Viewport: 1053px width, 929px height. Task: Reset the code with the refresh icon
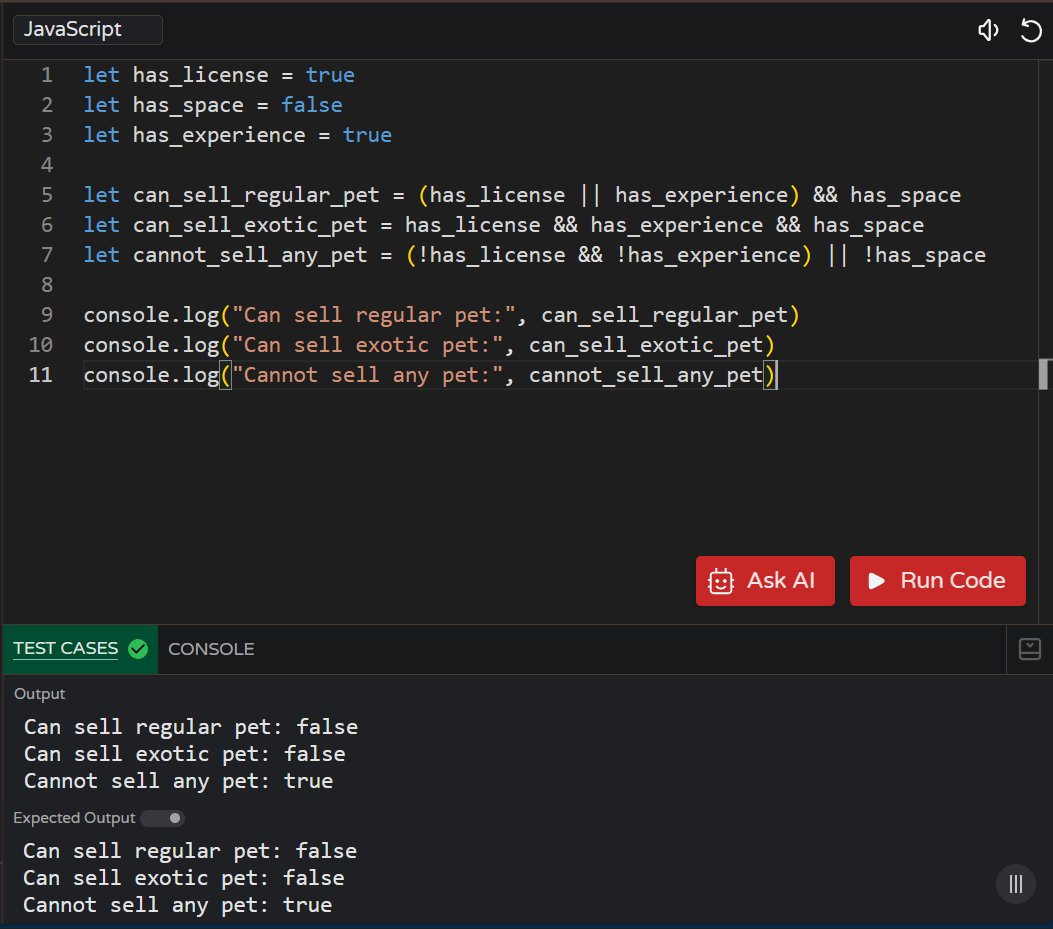pos(1031,30)
